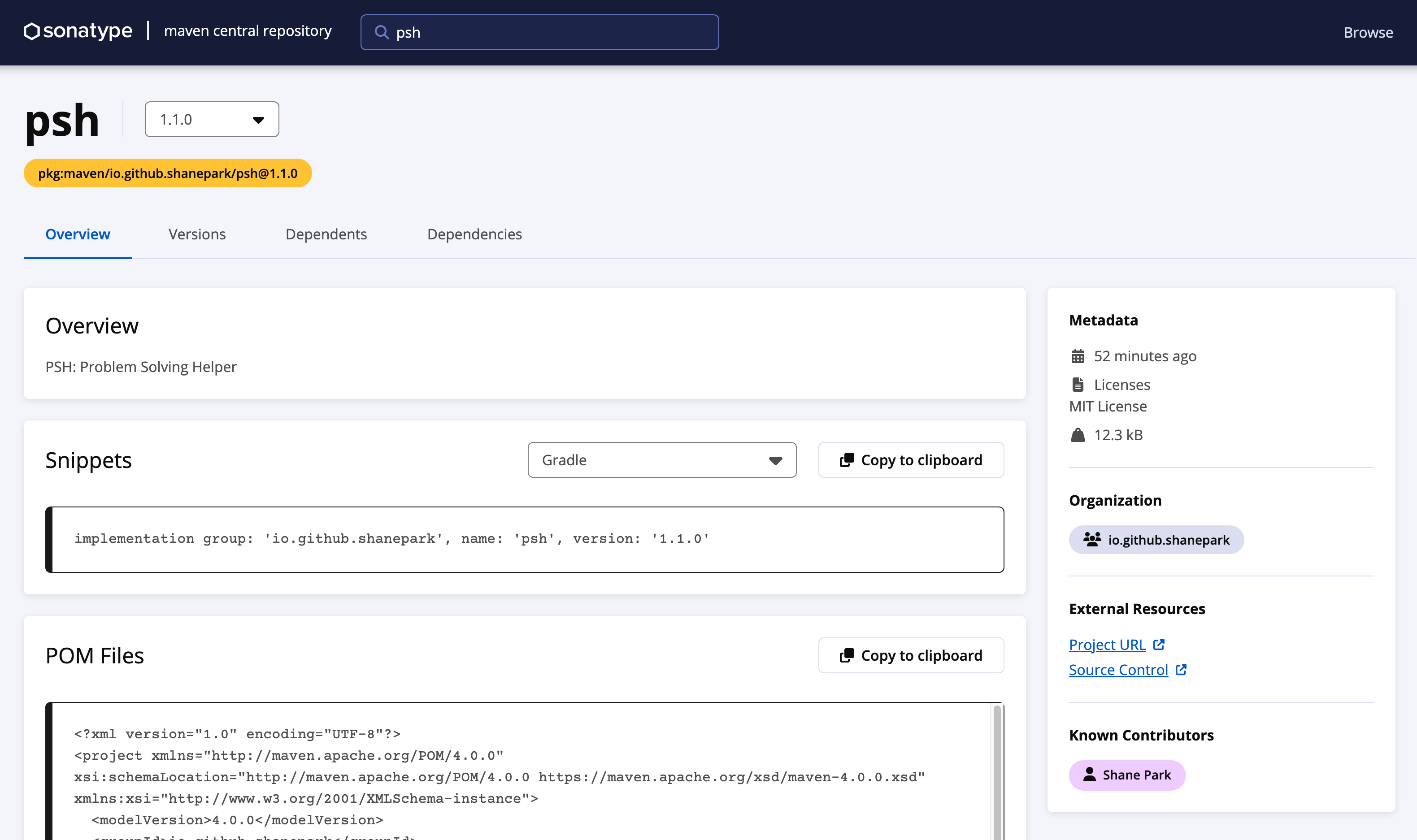Click the calendar icon in Metadata
Screen dimensions: 1417x840
click(1078, 356)
